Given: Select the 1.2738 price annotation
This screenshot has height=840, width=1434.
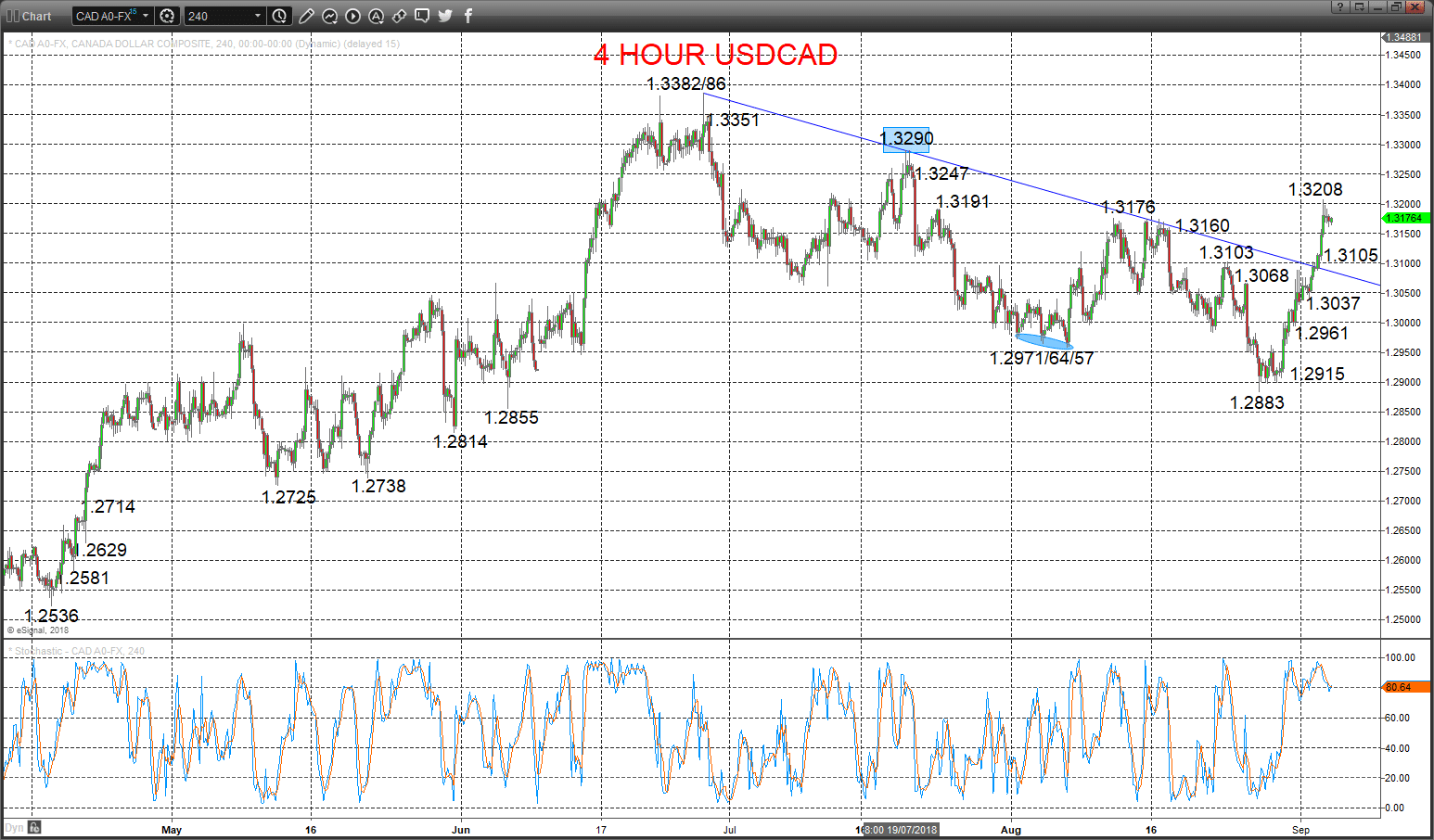Looking at the screenshot, I should [x=378, y=486].
